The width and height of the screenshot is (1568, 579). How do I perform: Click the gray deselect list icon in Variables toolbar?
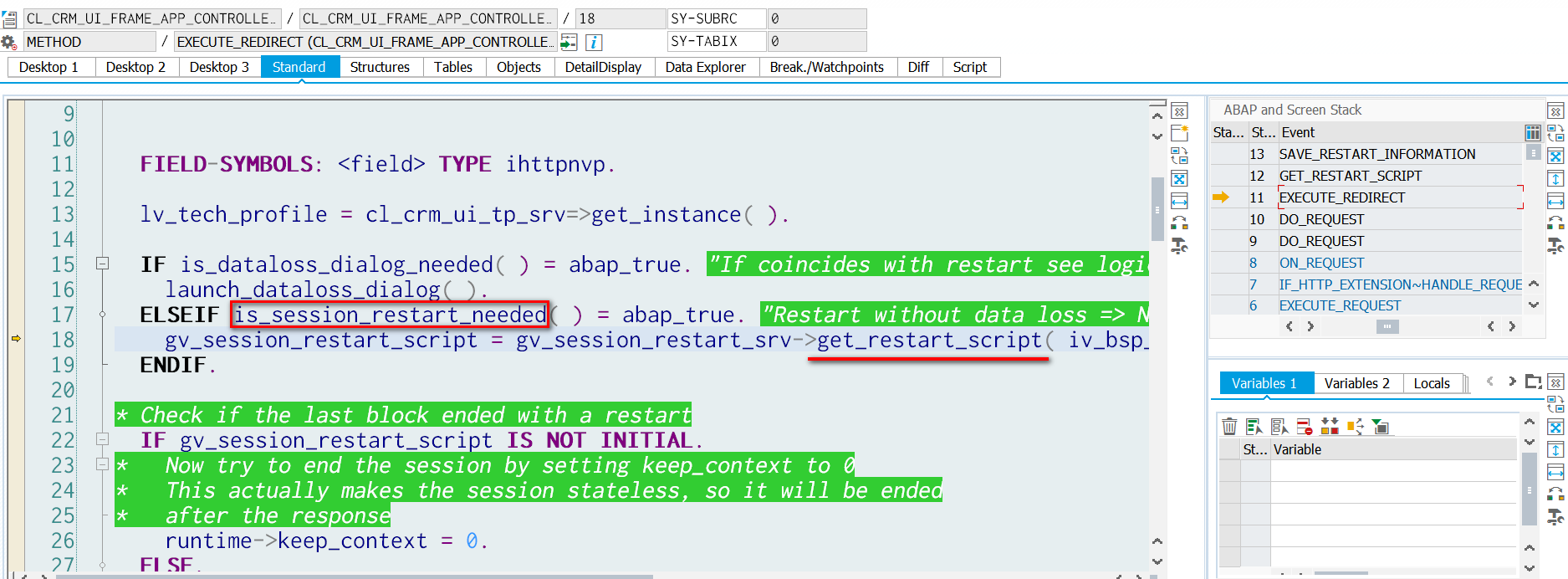pyautogui.click(x=1279, y=427)
